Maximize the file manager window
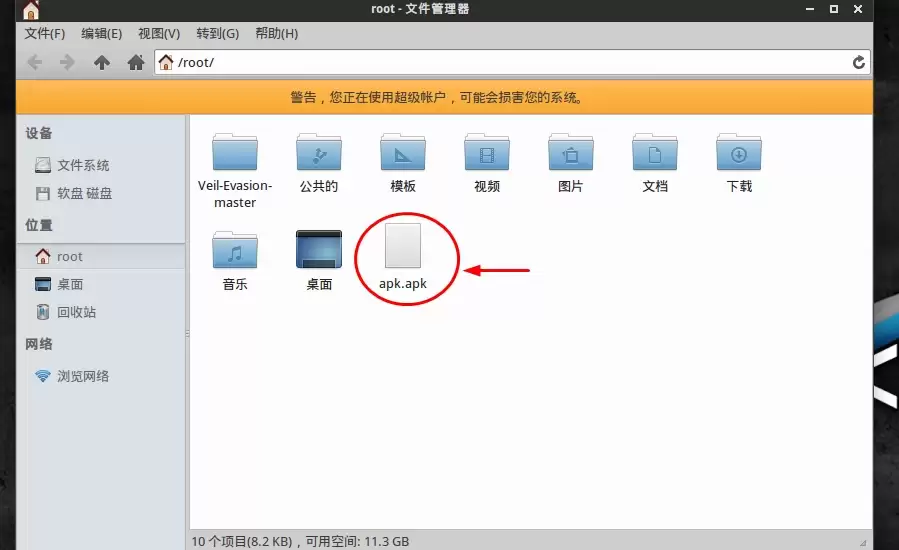 (834, 9)
